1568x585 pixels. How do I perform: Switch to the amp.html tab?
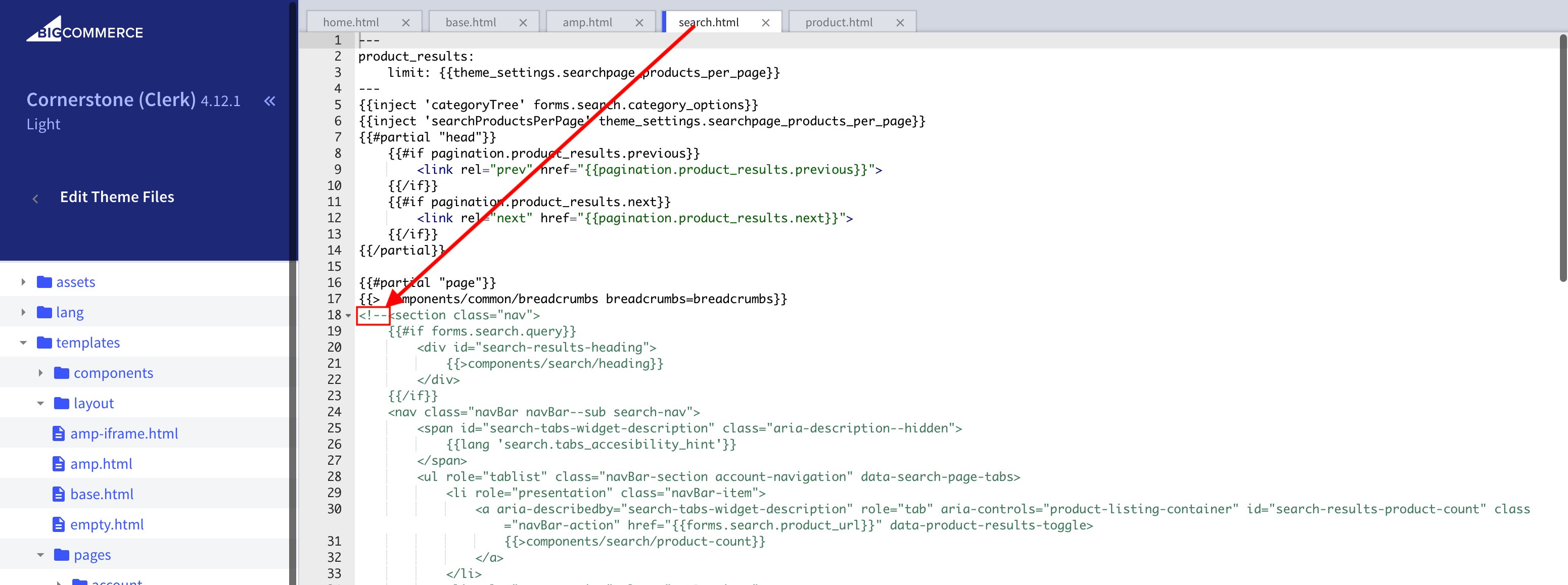(x=587, y=23)
